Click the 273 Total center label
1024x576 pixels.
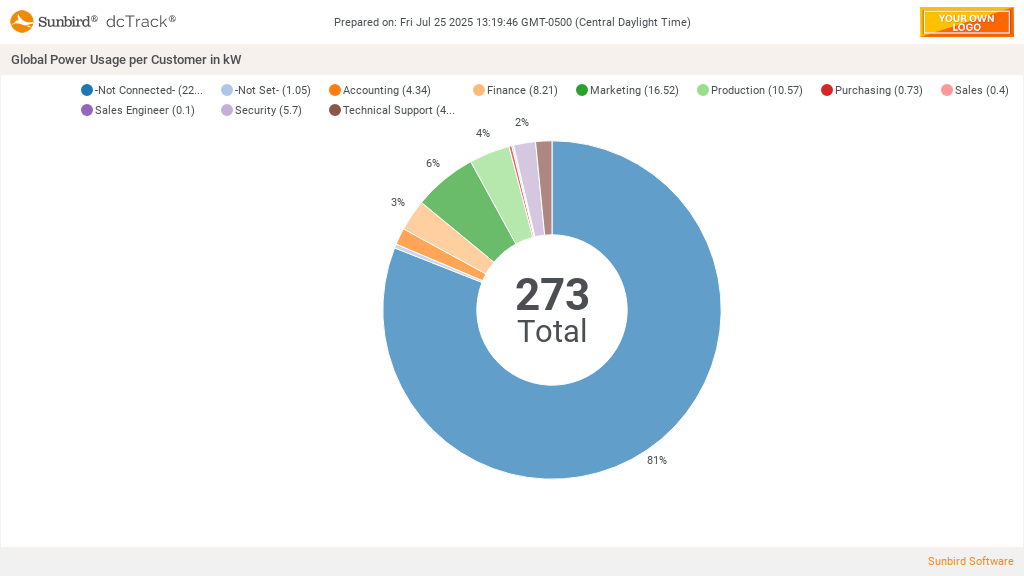coord(552,310)
